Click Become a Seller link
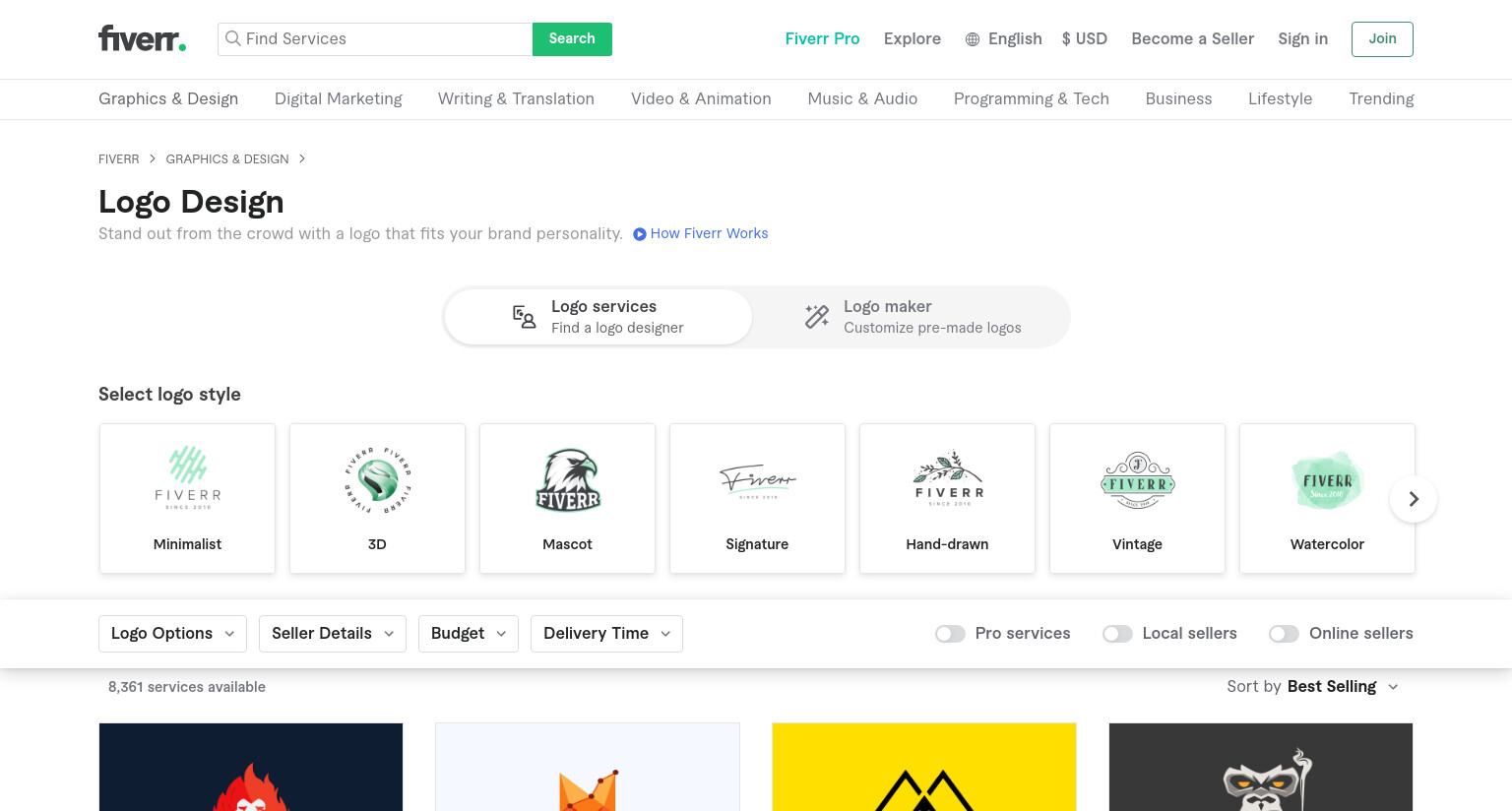Viewport: 1512px width, 811px height. 1192,38
